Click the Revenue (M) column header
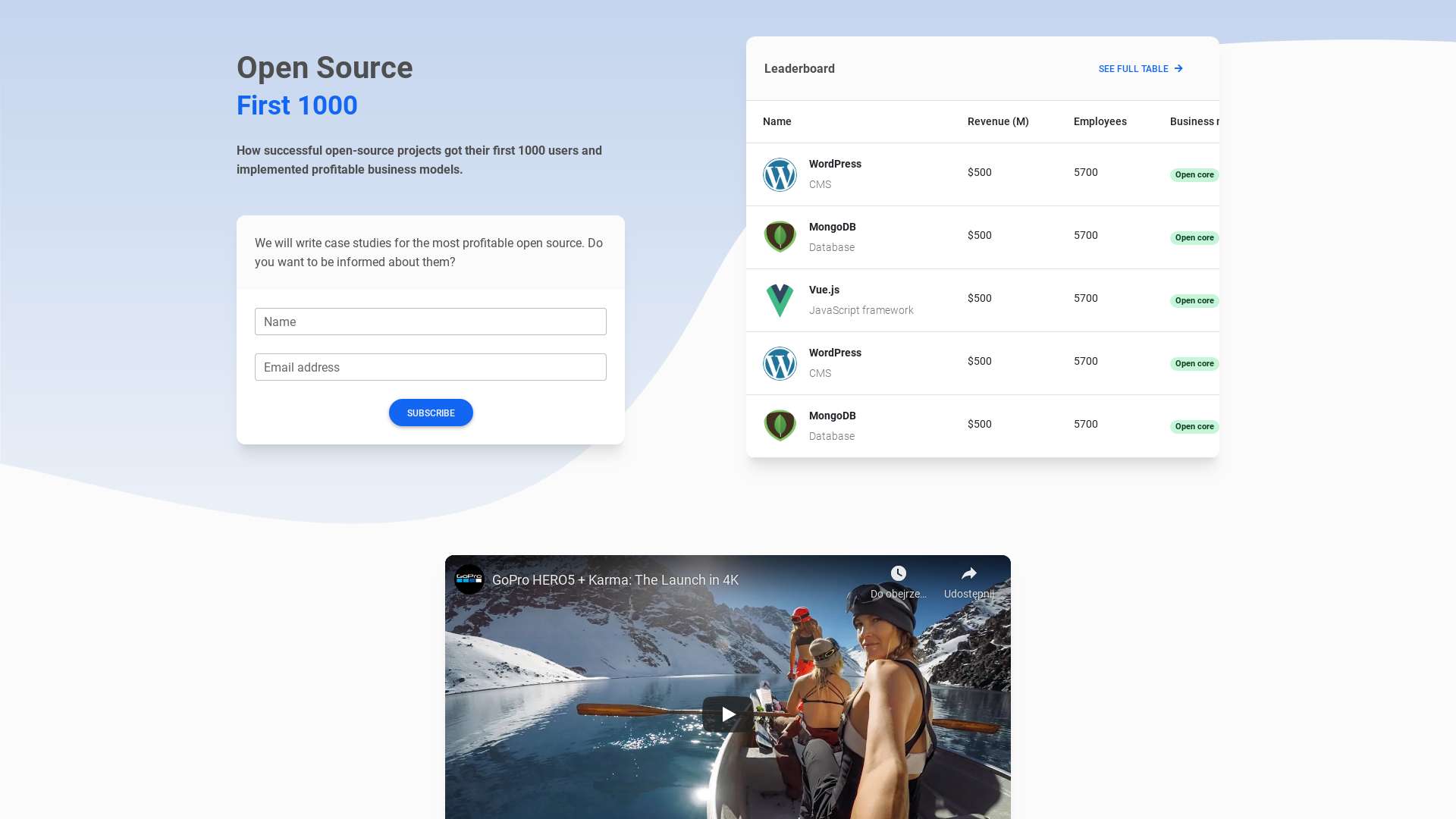Screen dimensions: 1456x819 [997, 121]
